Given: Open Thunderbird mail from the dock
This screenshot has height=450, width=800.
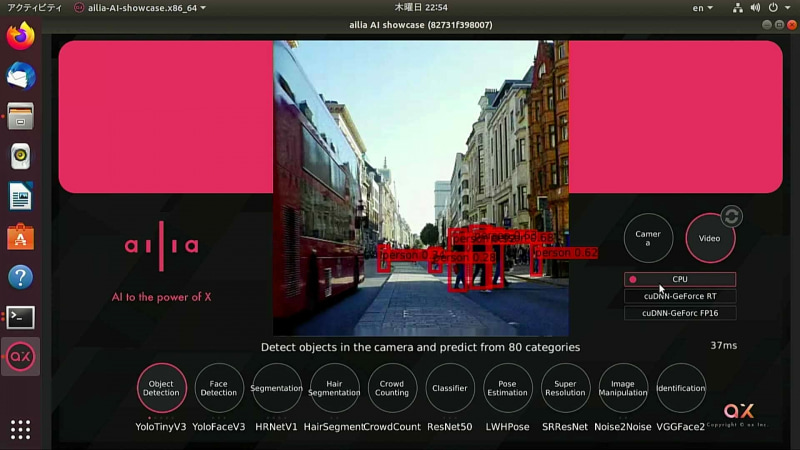Looking at the screenshot, I should pyautogui.click(x=20, y=77).
